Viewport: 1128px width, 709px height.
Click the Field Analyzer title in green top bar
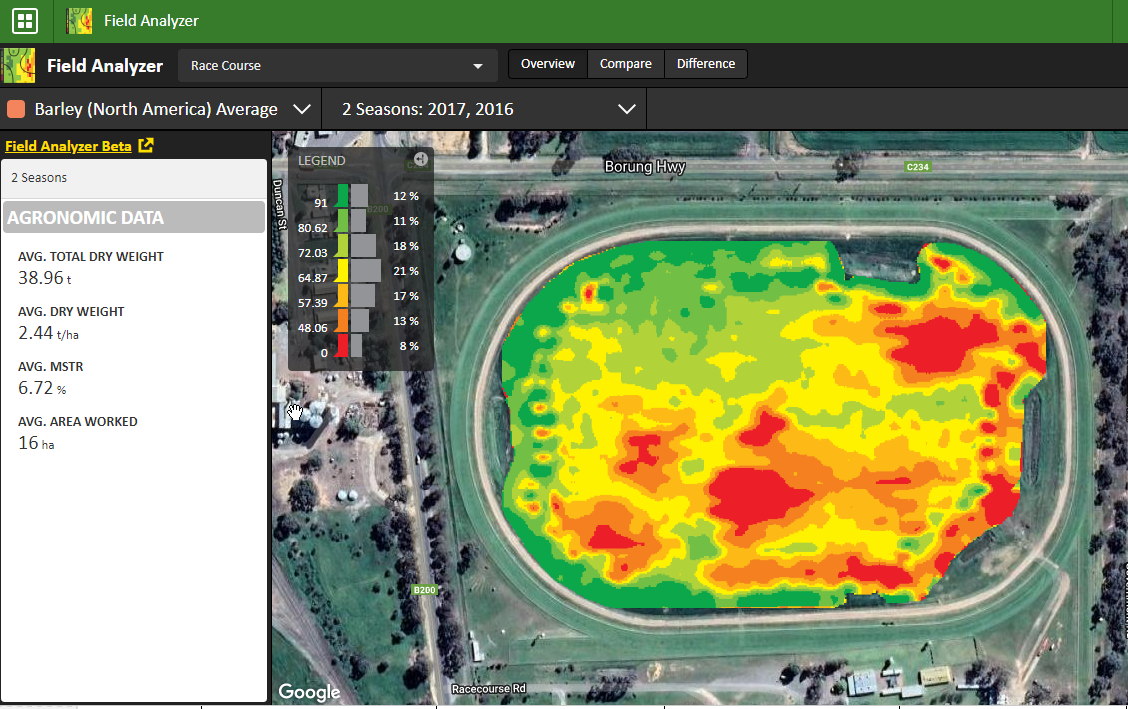[151, 21]
